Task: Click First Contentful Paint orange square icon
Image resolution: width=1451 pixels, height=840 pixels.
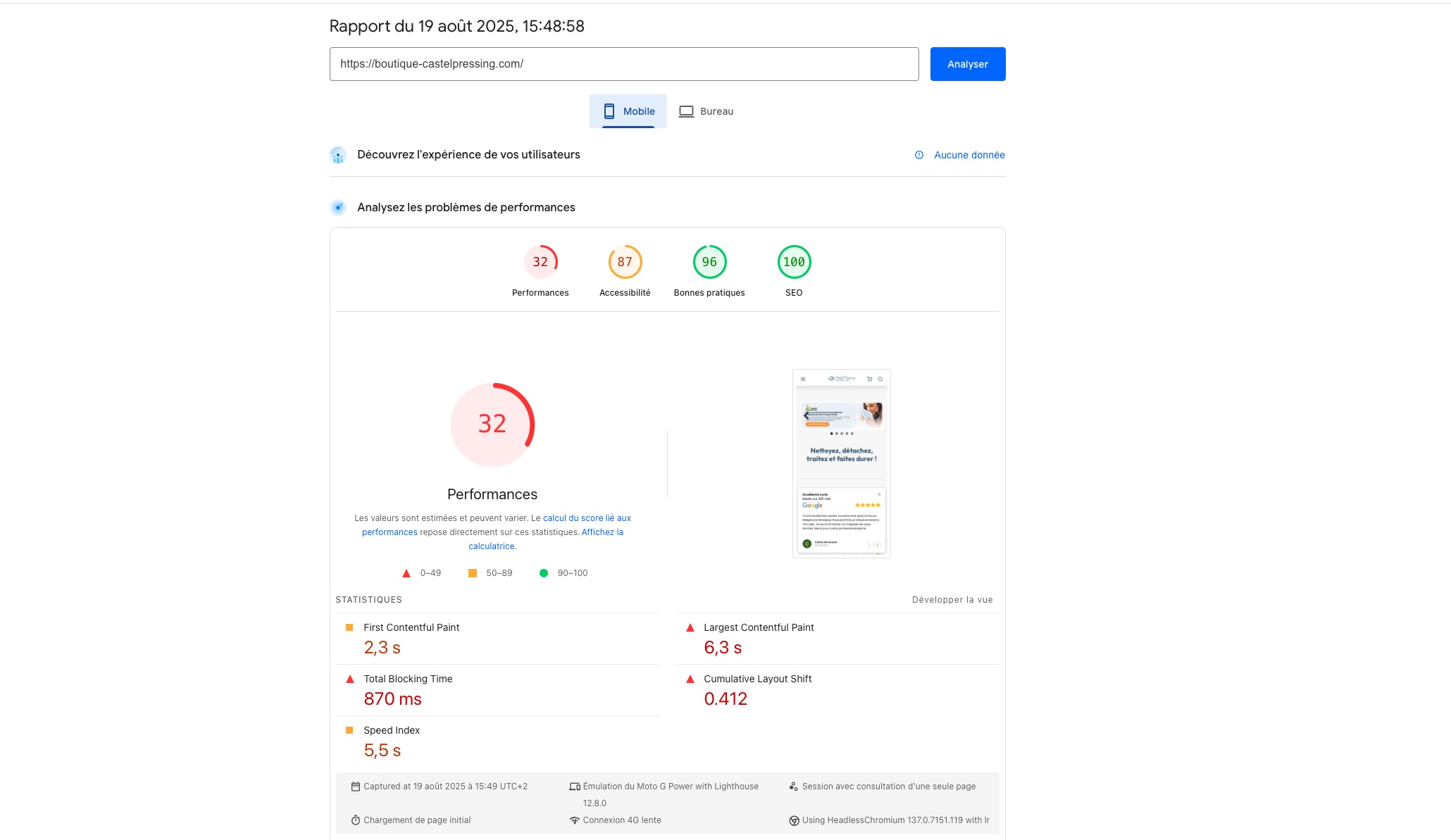Action: (x=349, y=627)
